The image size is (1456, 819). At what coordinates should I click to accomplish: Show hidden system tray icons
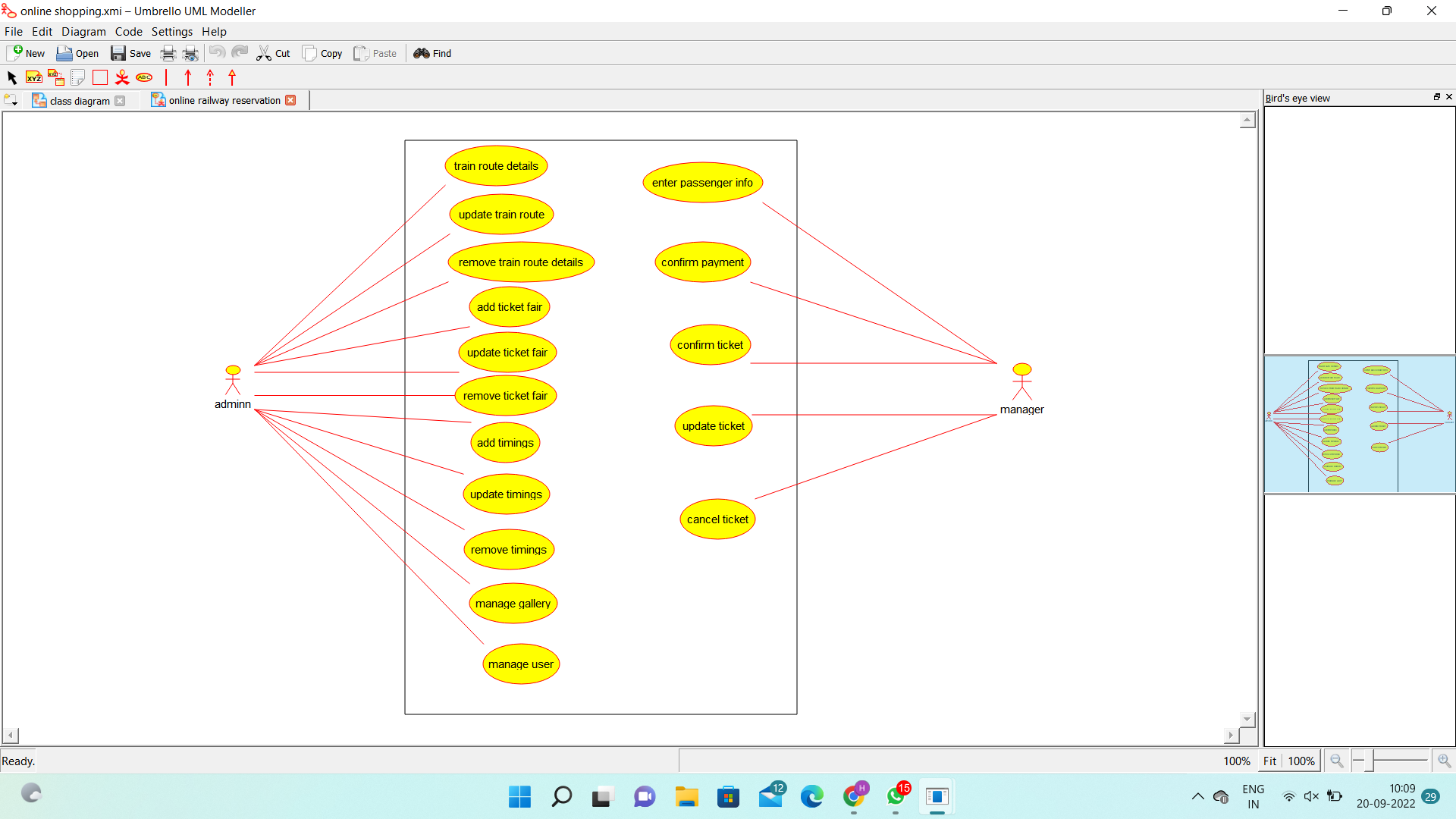[x=1197, y=796]
